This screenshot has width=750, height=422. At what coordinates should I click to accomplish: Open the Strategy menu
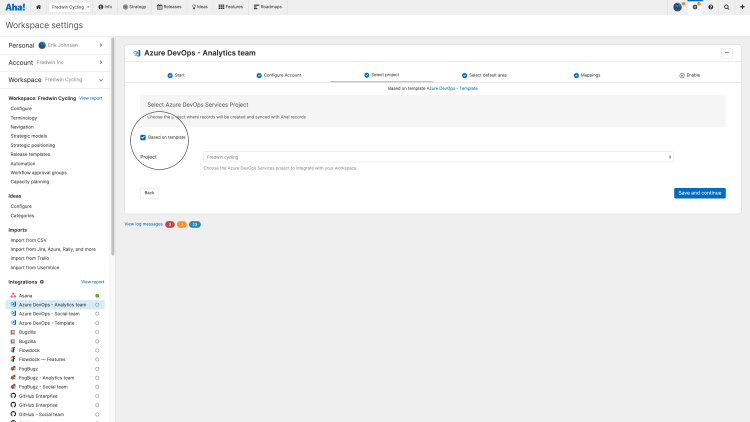pos(134,7)
